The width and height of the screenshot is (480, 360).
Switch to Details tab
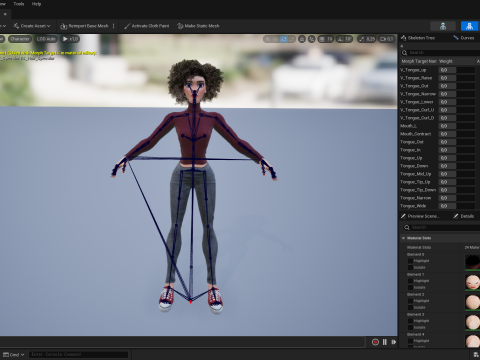(x=464, y=216)
